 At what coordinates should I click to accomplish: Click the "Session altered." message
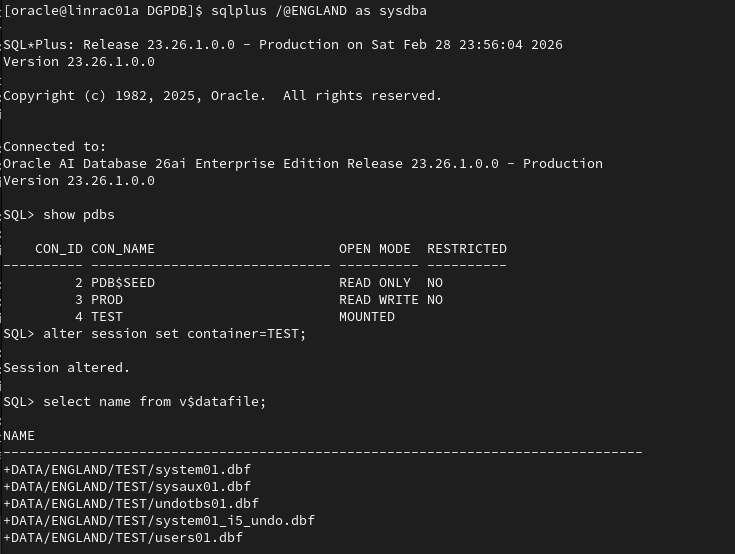[x=67, y=368]
